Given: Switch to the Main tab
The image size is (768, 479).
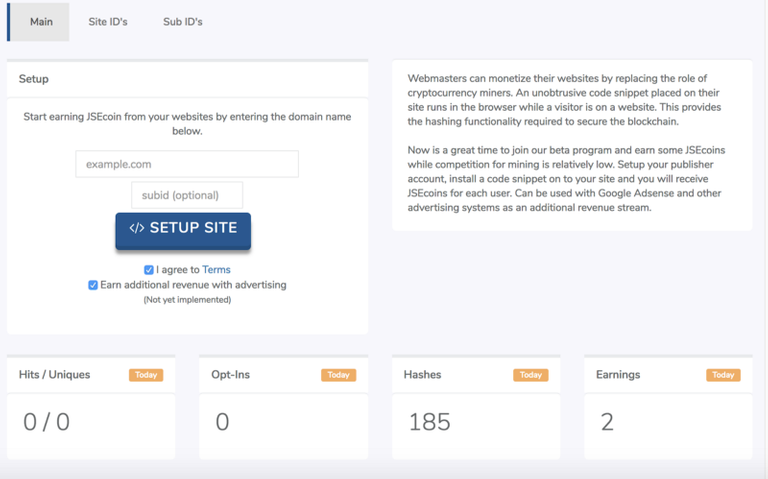Looking at the screenshot, I should (41, 22).
